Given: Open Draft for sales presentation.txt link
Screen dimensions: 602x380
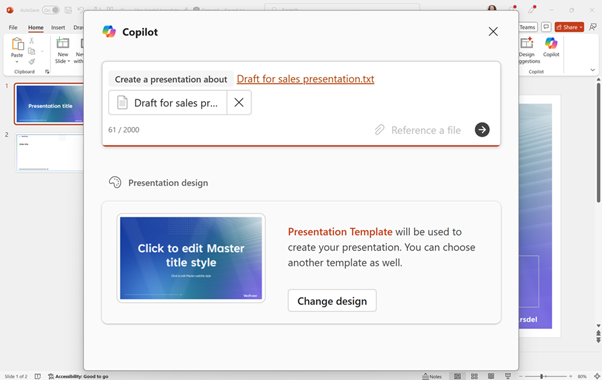Looking at the screenshot, I should [x=305, y=79].
